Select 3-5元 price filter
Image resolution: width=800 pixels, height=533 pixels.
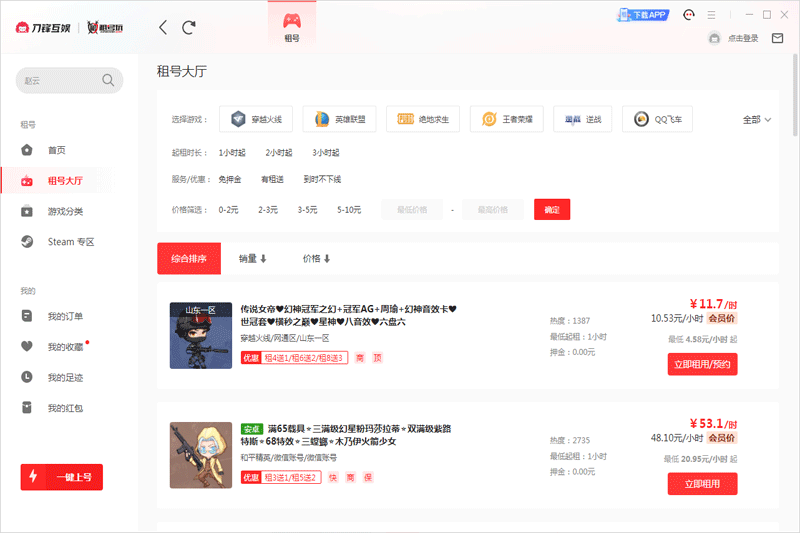click(307, 210)
